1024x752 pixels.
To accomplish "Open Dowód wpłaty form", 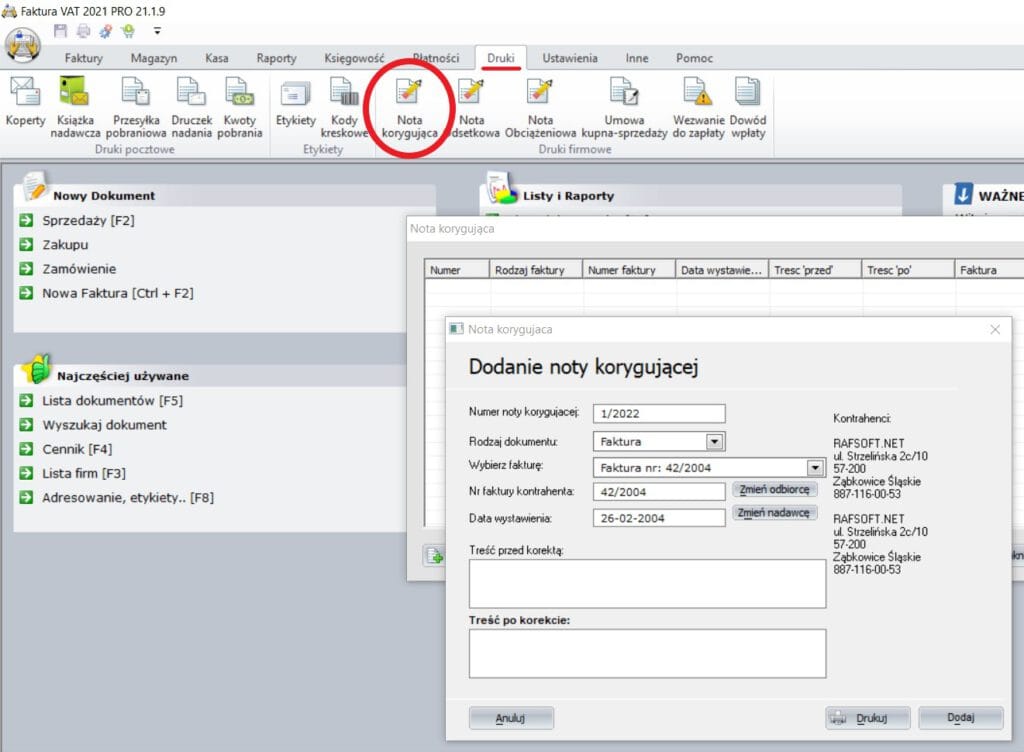I will 747,94.
